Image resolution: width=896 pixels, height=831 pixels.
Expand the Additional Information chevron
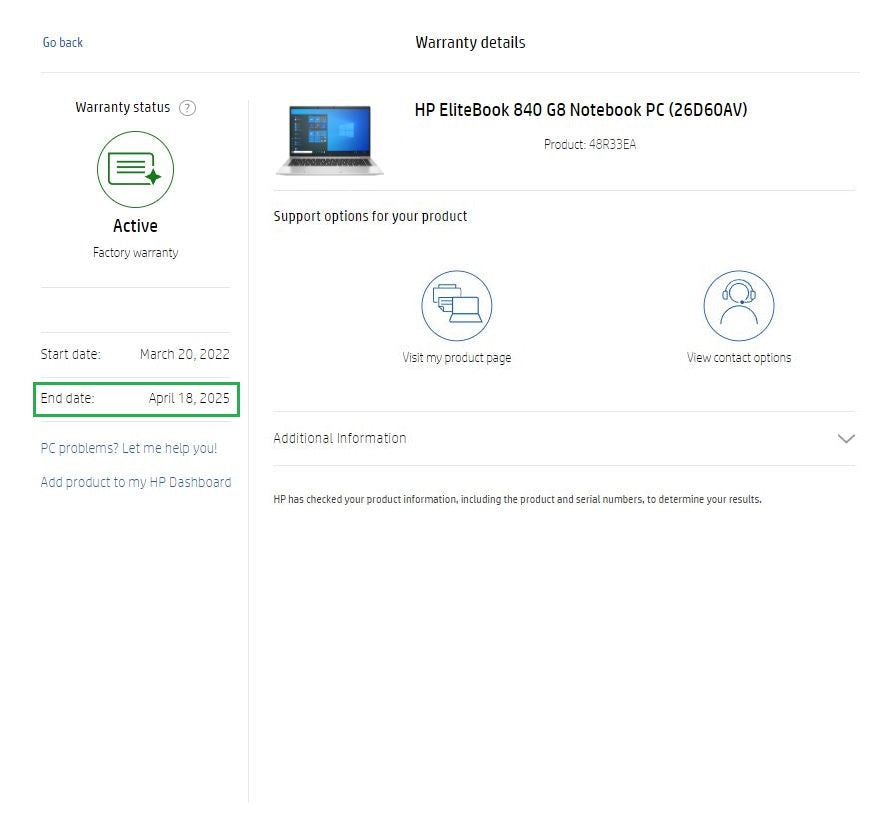click(x=846, y=439)
